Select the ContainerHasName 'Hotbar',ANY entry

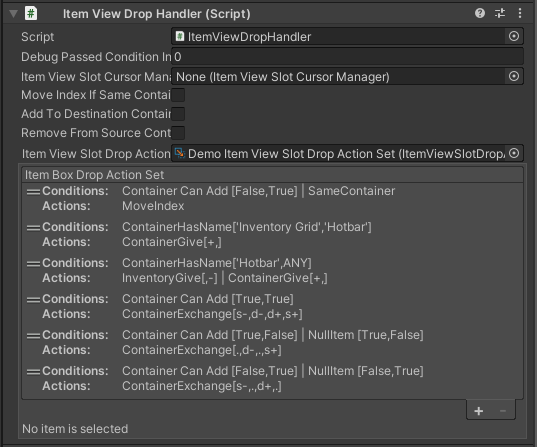(x=272, y=270)
